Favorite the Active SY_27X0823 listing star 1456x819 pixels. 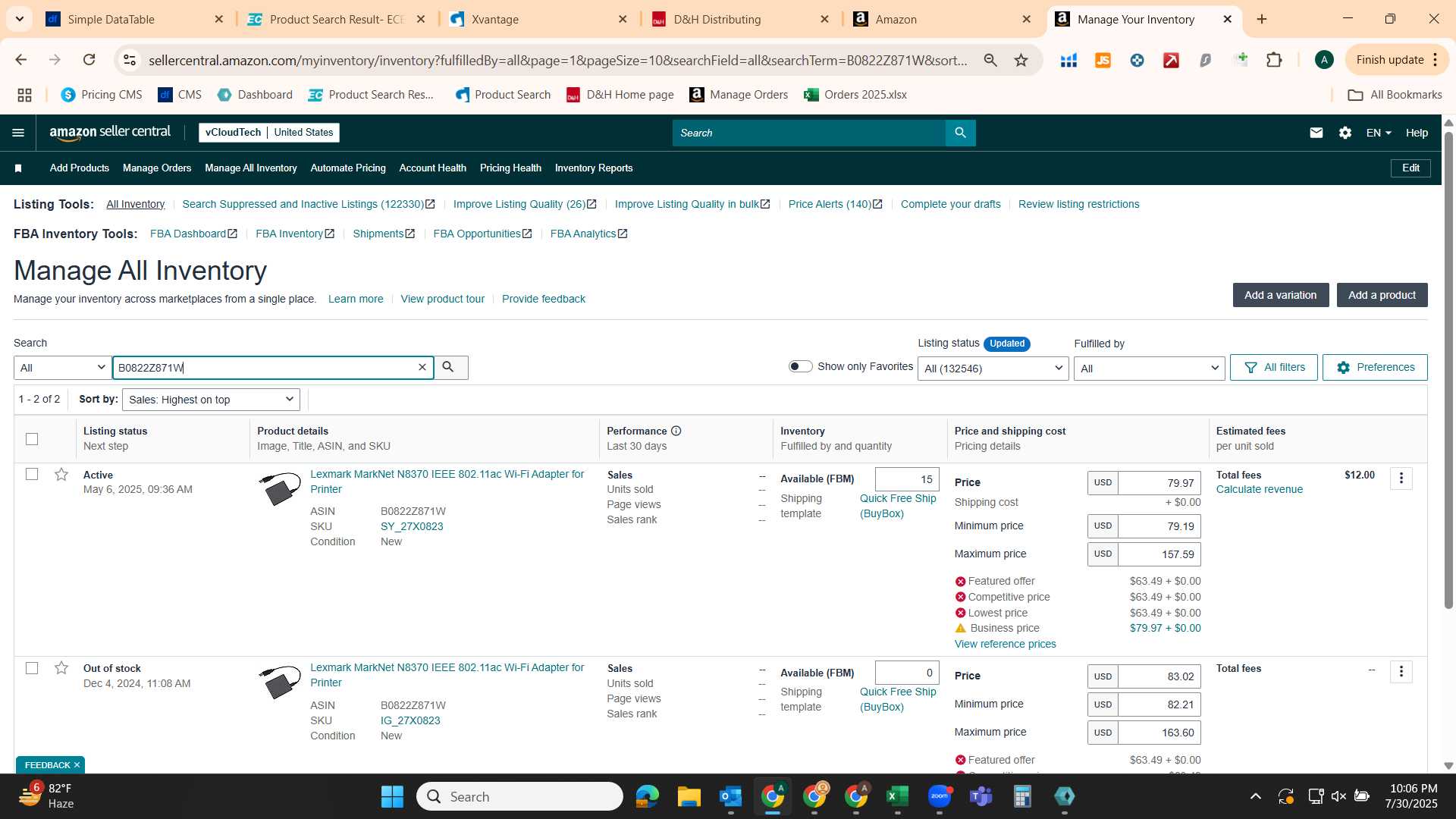(x=61, y=475)
